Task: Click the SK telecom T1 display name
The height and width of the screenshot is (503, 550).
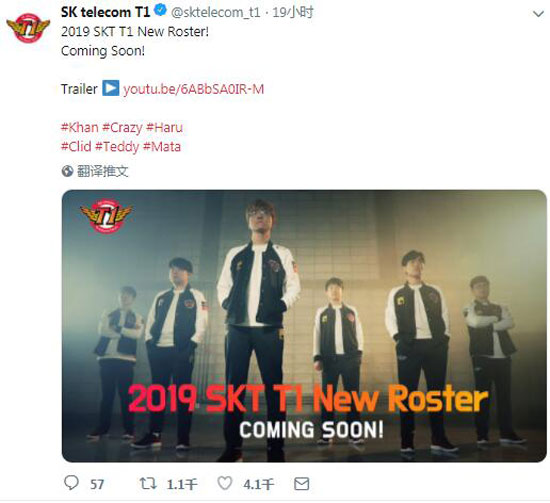Action: [x=106, y=12]
